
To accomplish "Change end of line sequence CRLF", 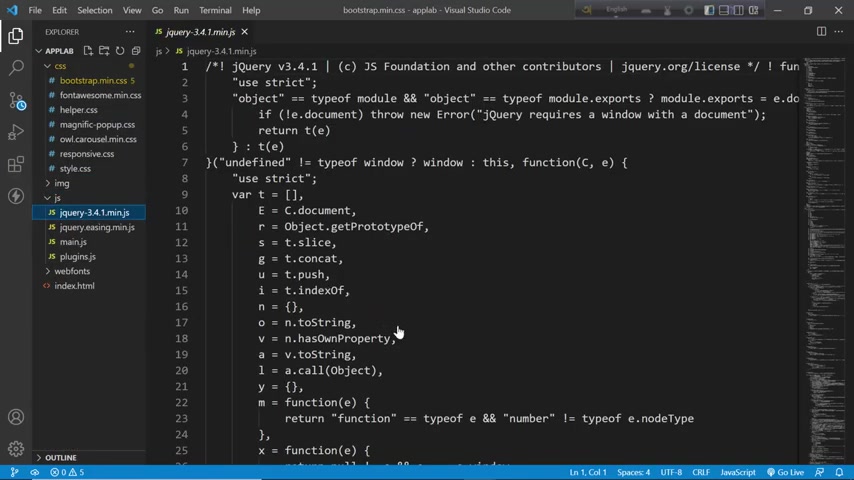I will point(701,472).
